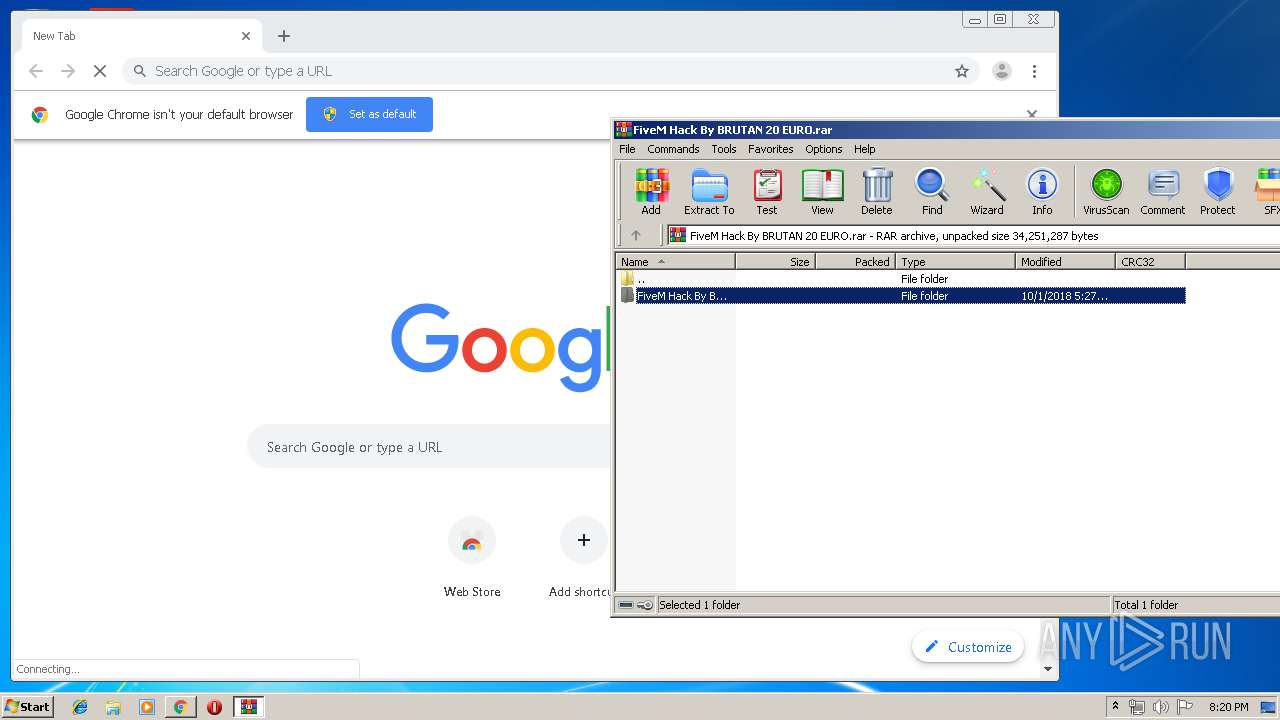The image size is (1280, 720).
Task: Click the Add shortcut tile
Action: pyautogui.click(x=582, y=558)
